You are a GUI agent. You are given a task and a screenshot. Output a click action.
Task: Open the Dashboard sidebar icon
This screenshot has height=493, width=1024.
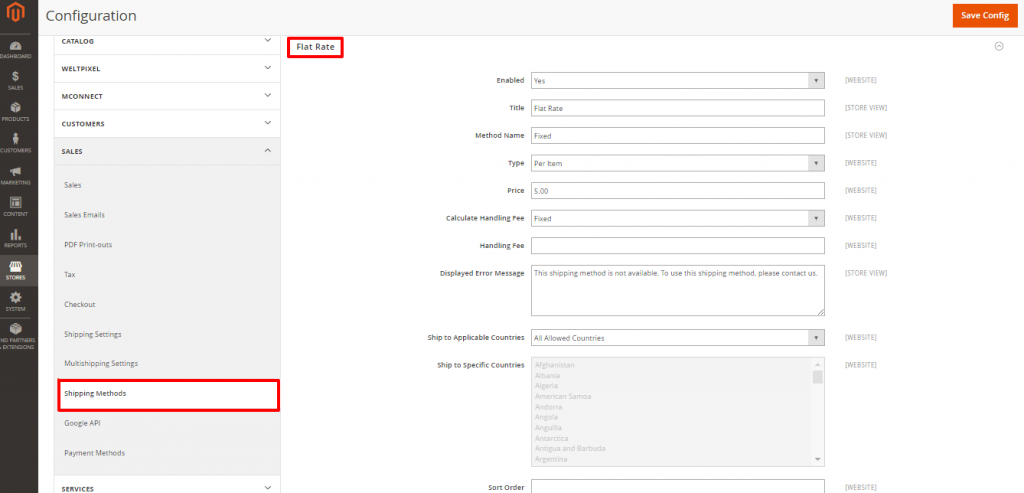(x=17, y=49)
